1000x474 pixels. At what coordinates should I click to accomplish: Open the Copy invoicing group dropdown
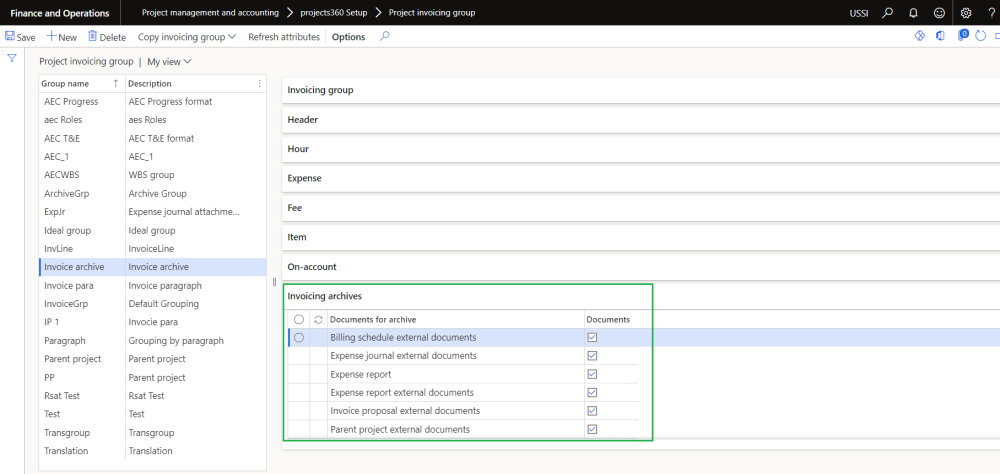click(x=186, y=37)
